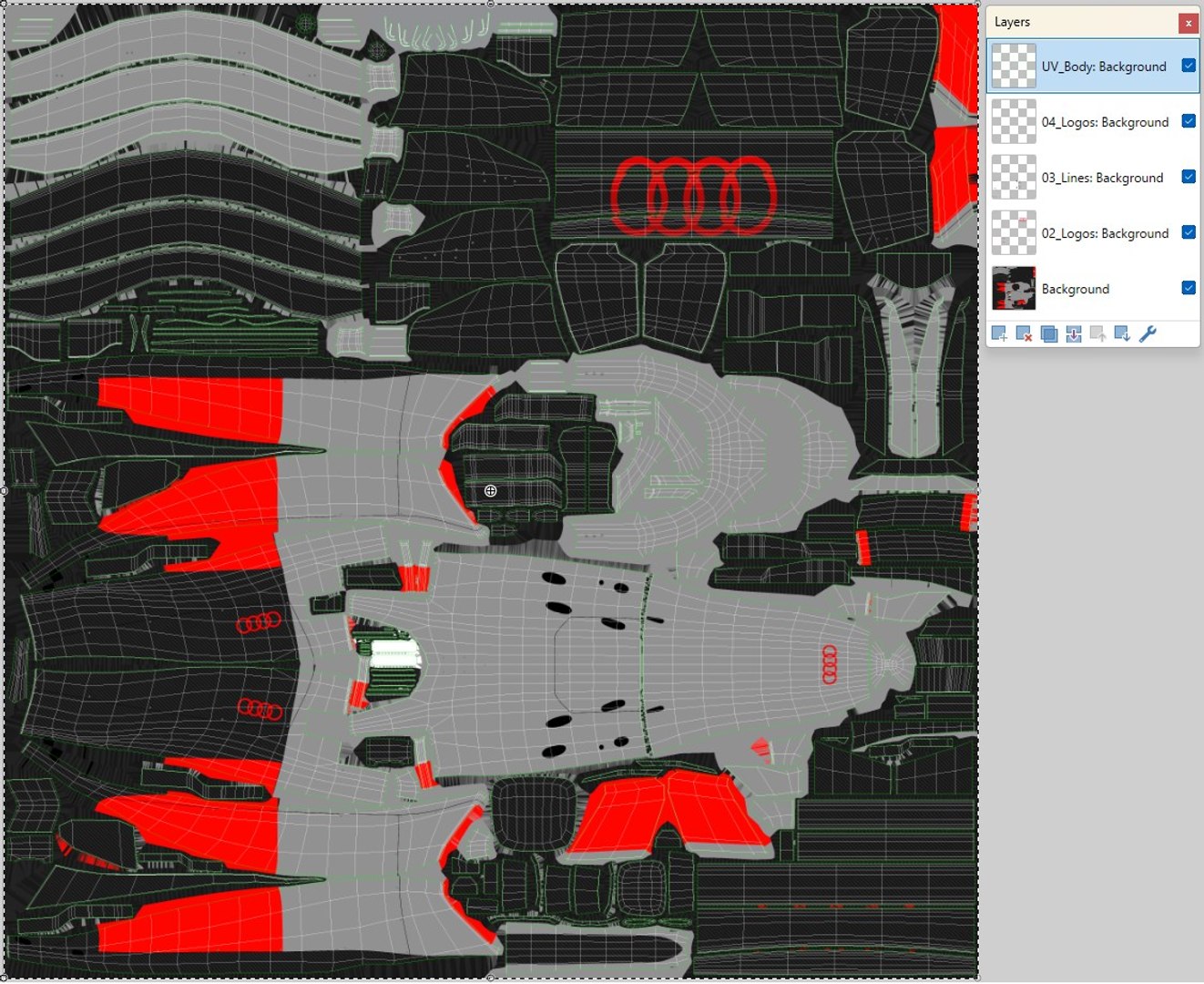Click the UV_Body layer thumbnail
The width and height of the screenshot is (1204, 984).
[x=1014, y=66]
